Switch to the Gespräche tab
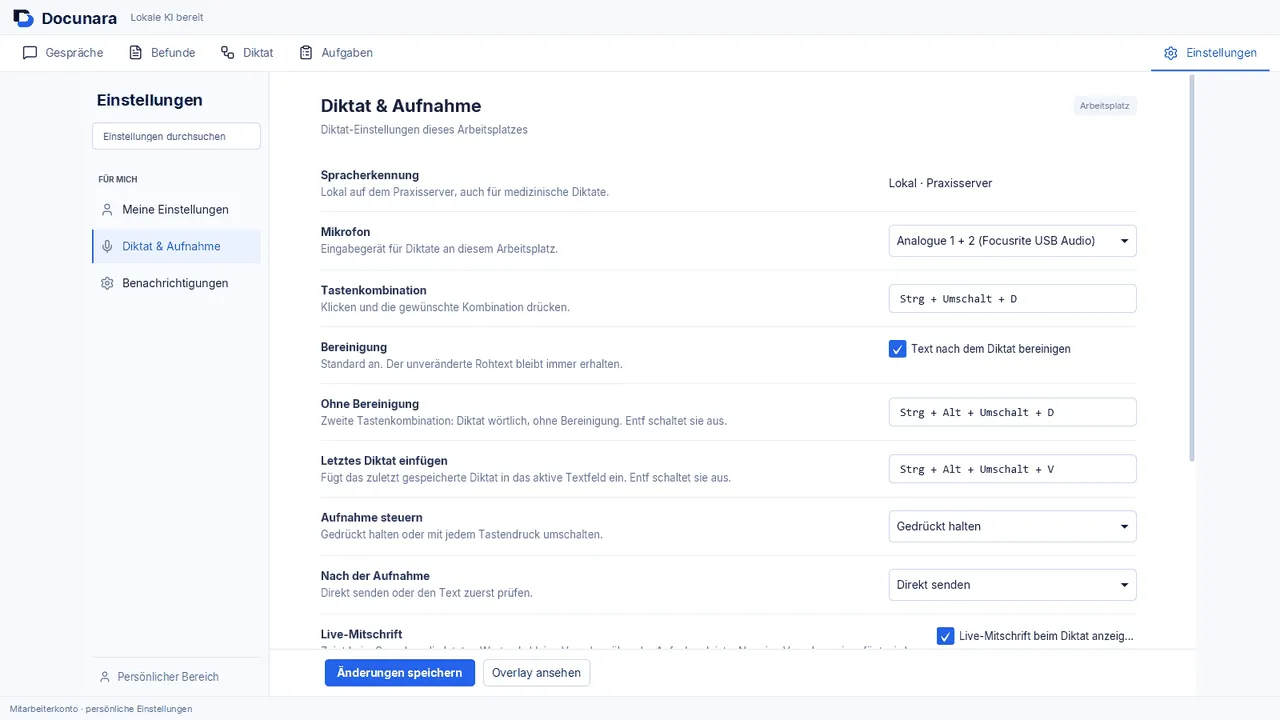 point(63,53)
